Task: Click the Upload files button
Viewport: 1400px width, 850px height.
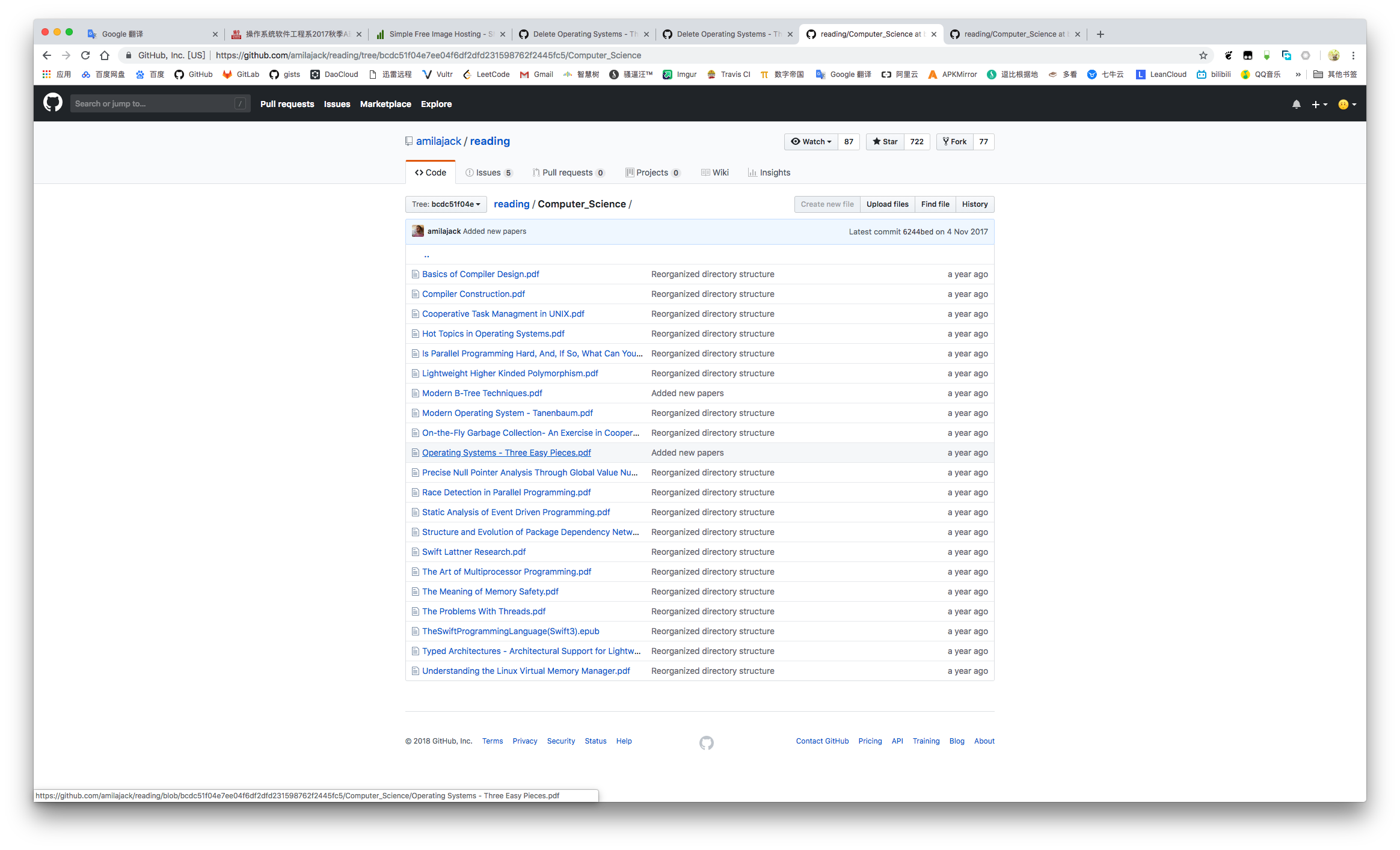Action: [x=887, y=204]
